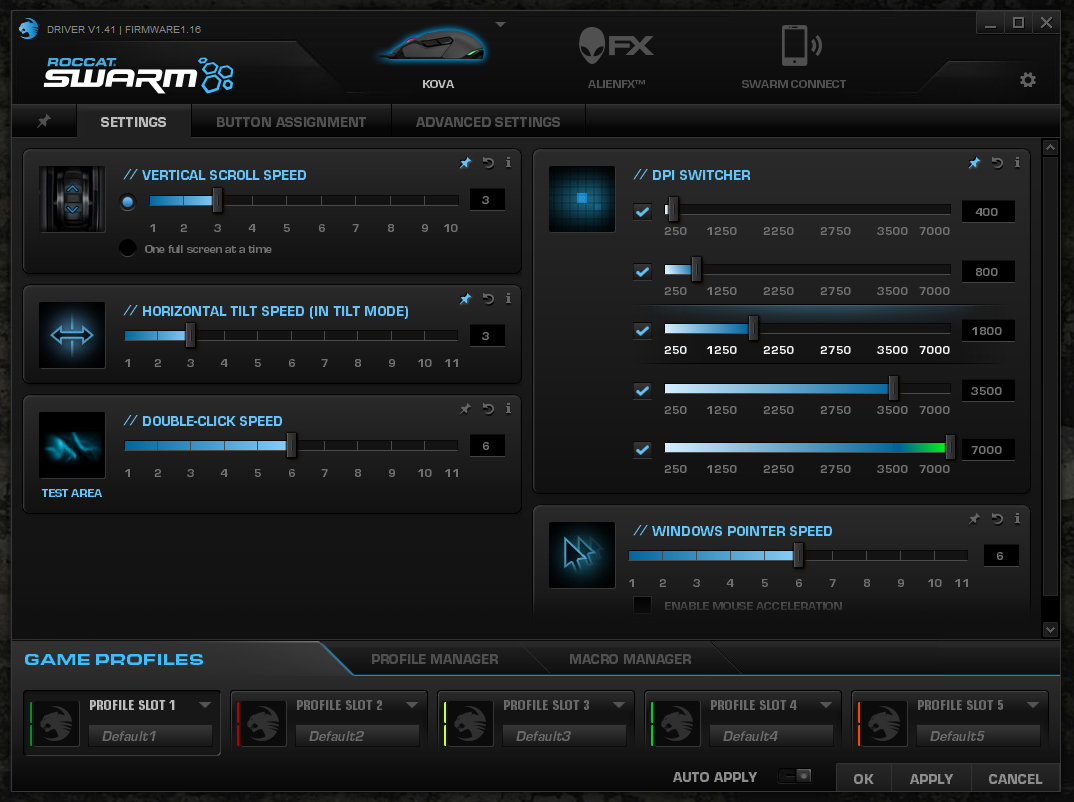
Task: Click the pinned settings tab icon
Action: coord(44,121)
